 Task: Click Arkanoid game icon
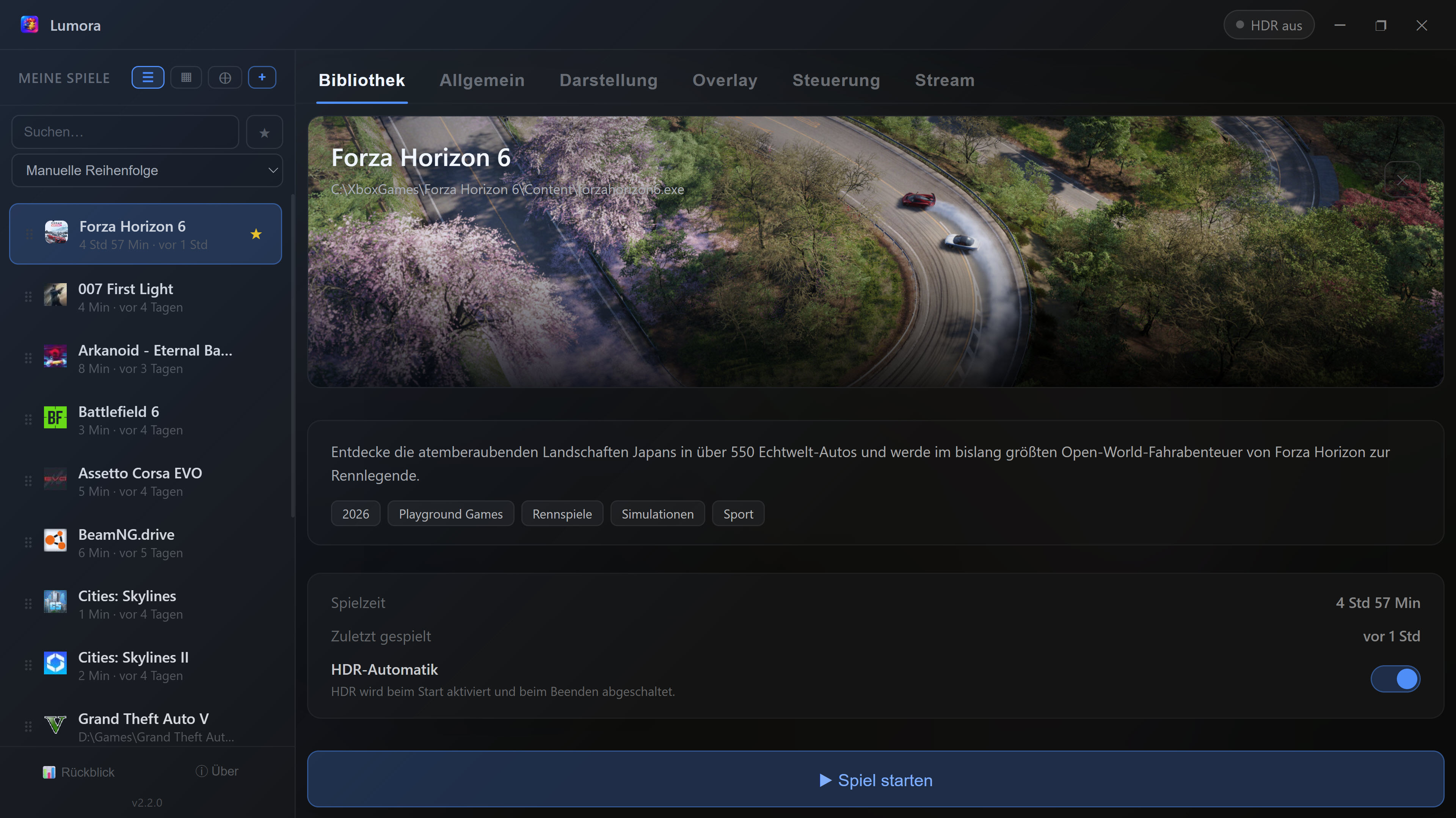coord(55,356)
